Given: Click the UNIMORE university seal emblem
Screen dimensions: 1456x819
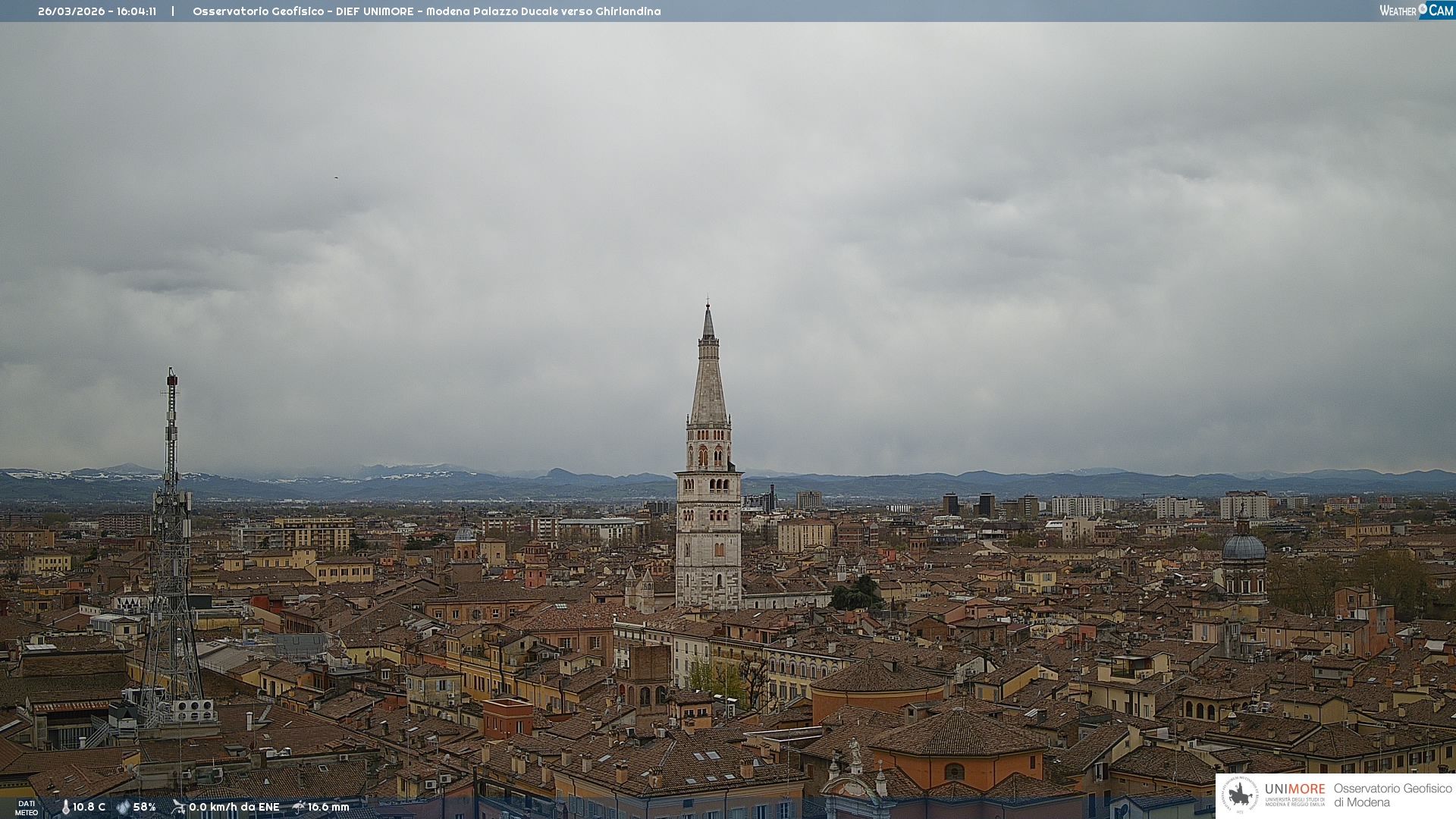Looking at the screenshot, I should pos(1240,795).
